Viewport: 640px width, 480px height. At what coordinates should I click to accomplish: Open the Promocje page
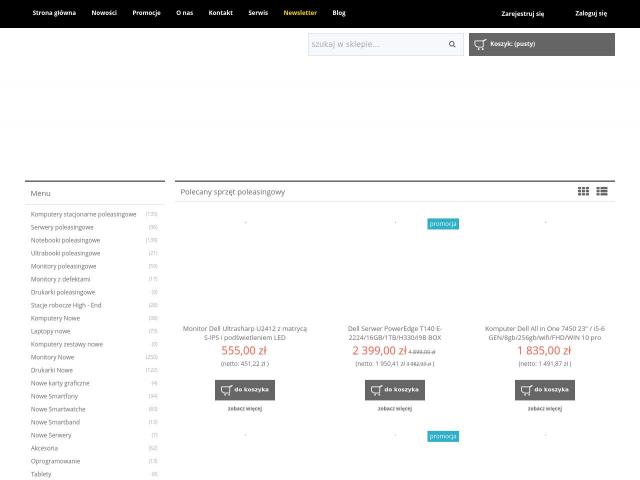(147, 13)
